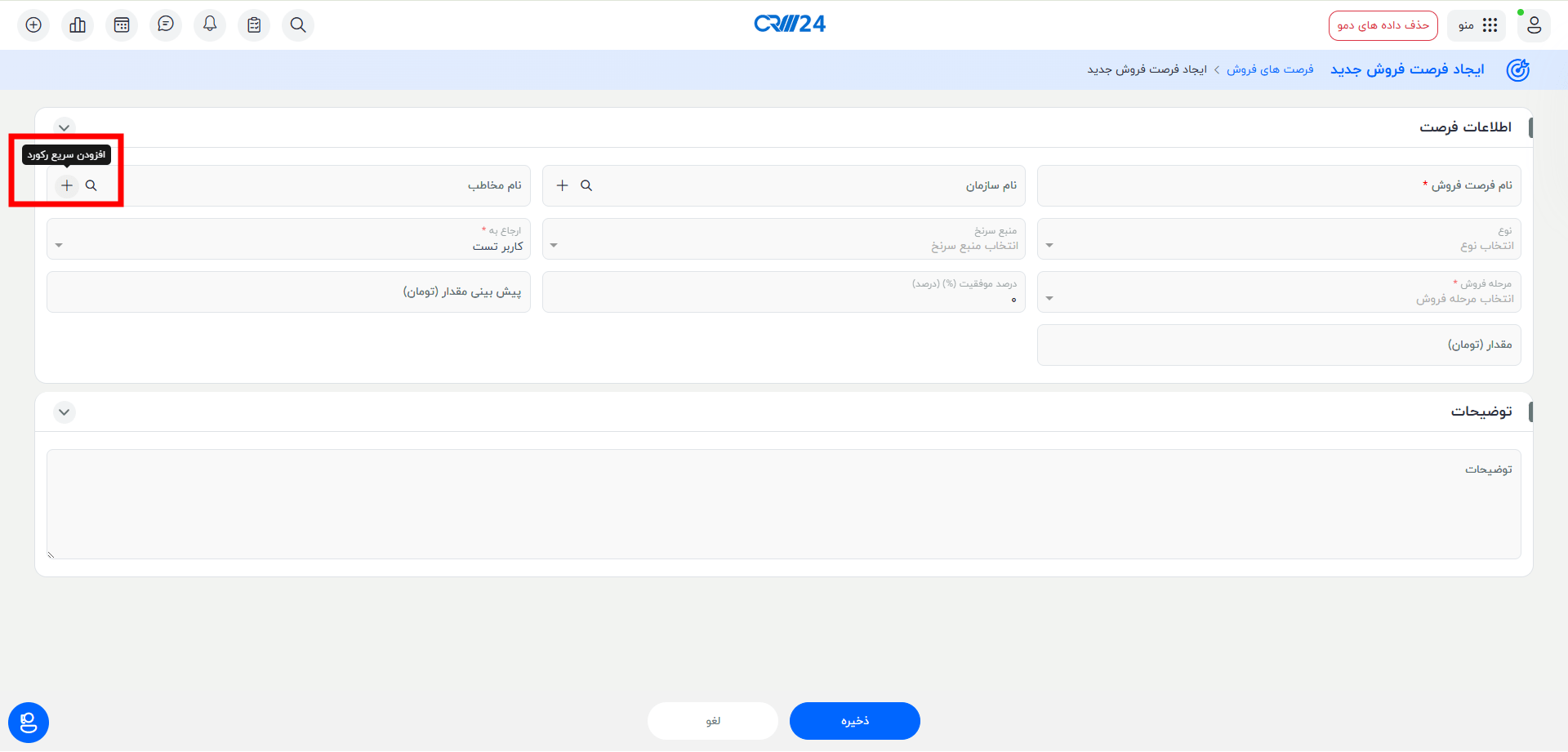
Task: Open the support chat bubble bottom left
Action: point(27,722)
